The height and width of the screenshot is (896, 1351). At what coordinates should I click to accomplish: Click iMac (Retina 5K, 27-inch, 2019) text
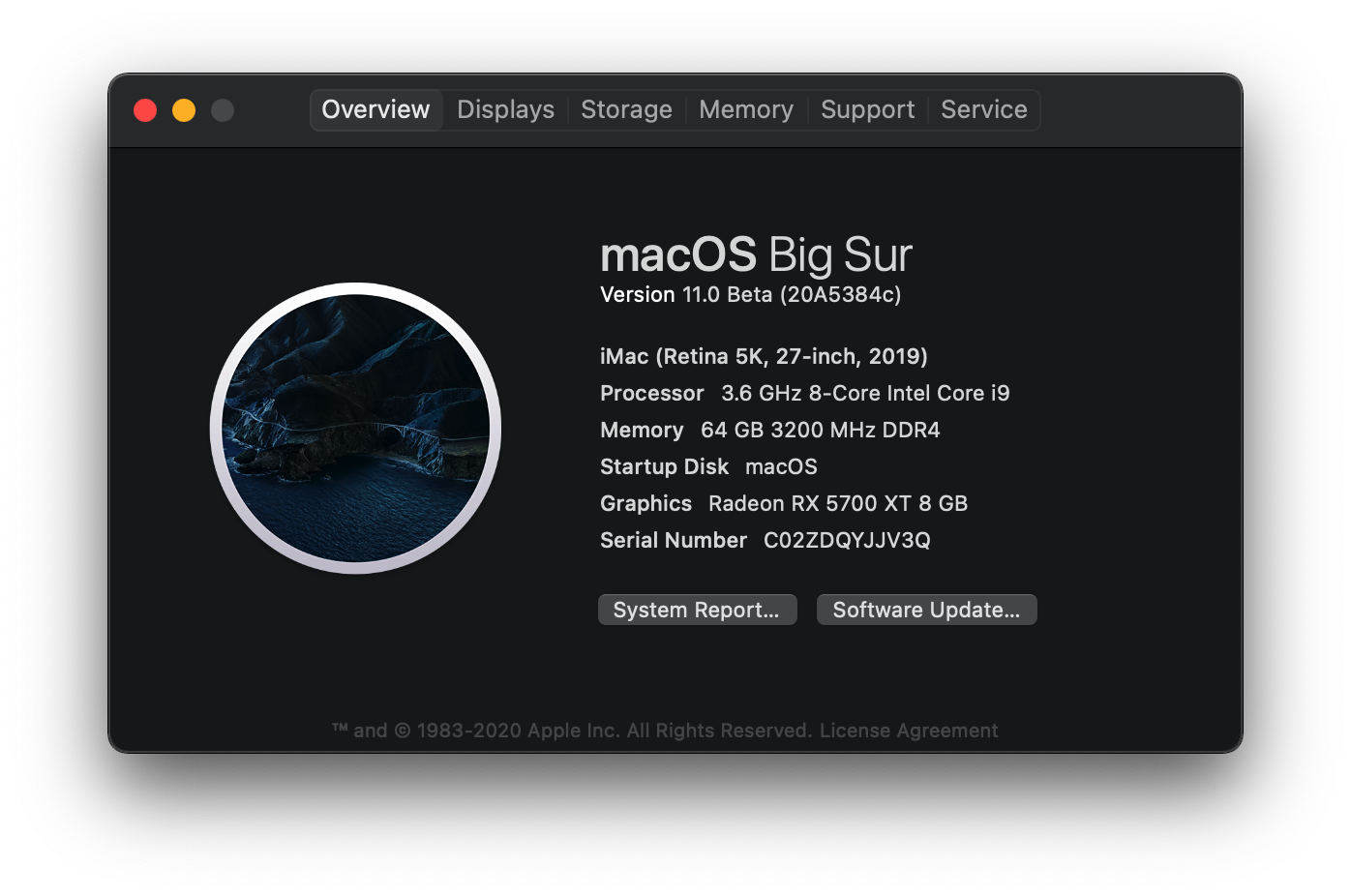(764, 356)
